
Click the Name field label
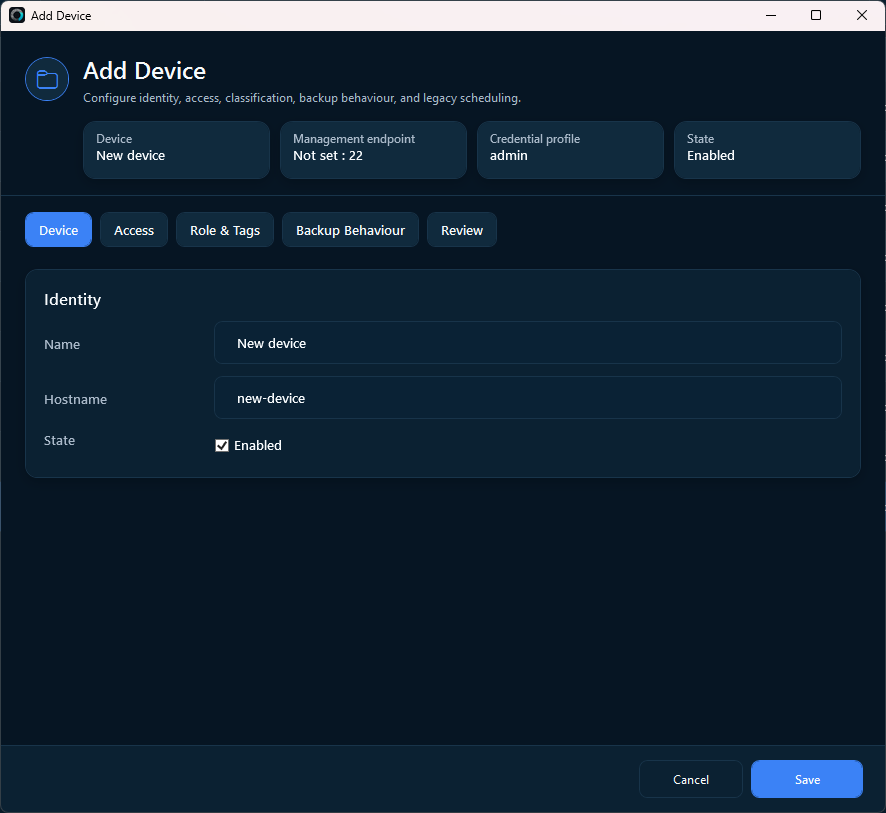point(62,344)
